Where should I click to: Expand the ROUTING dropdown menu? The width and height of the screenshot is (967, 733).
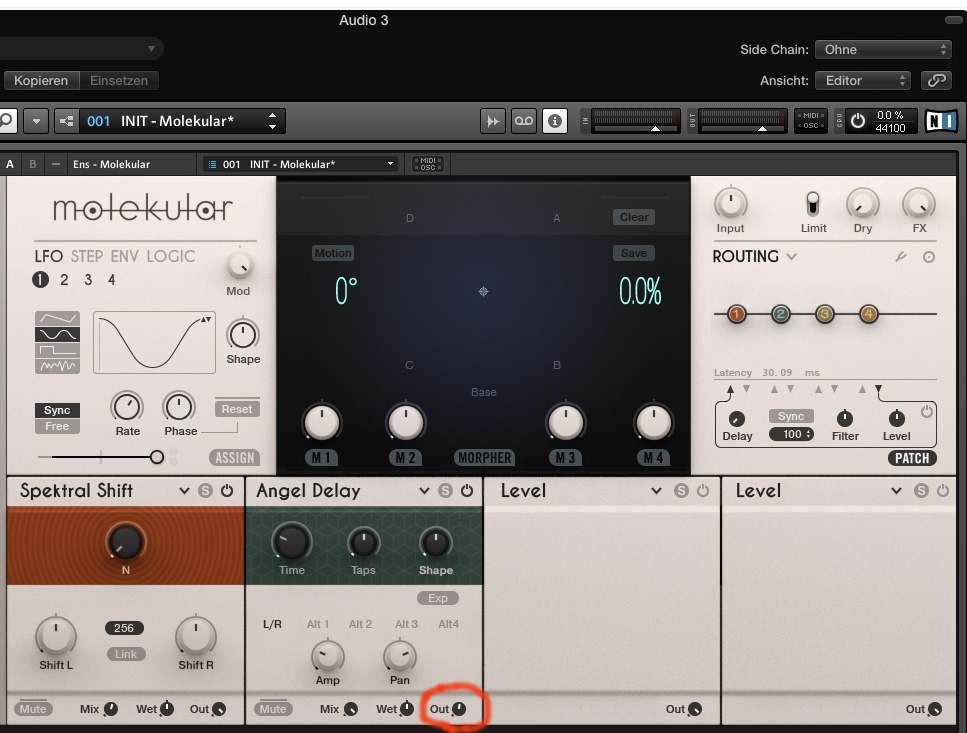792,257
